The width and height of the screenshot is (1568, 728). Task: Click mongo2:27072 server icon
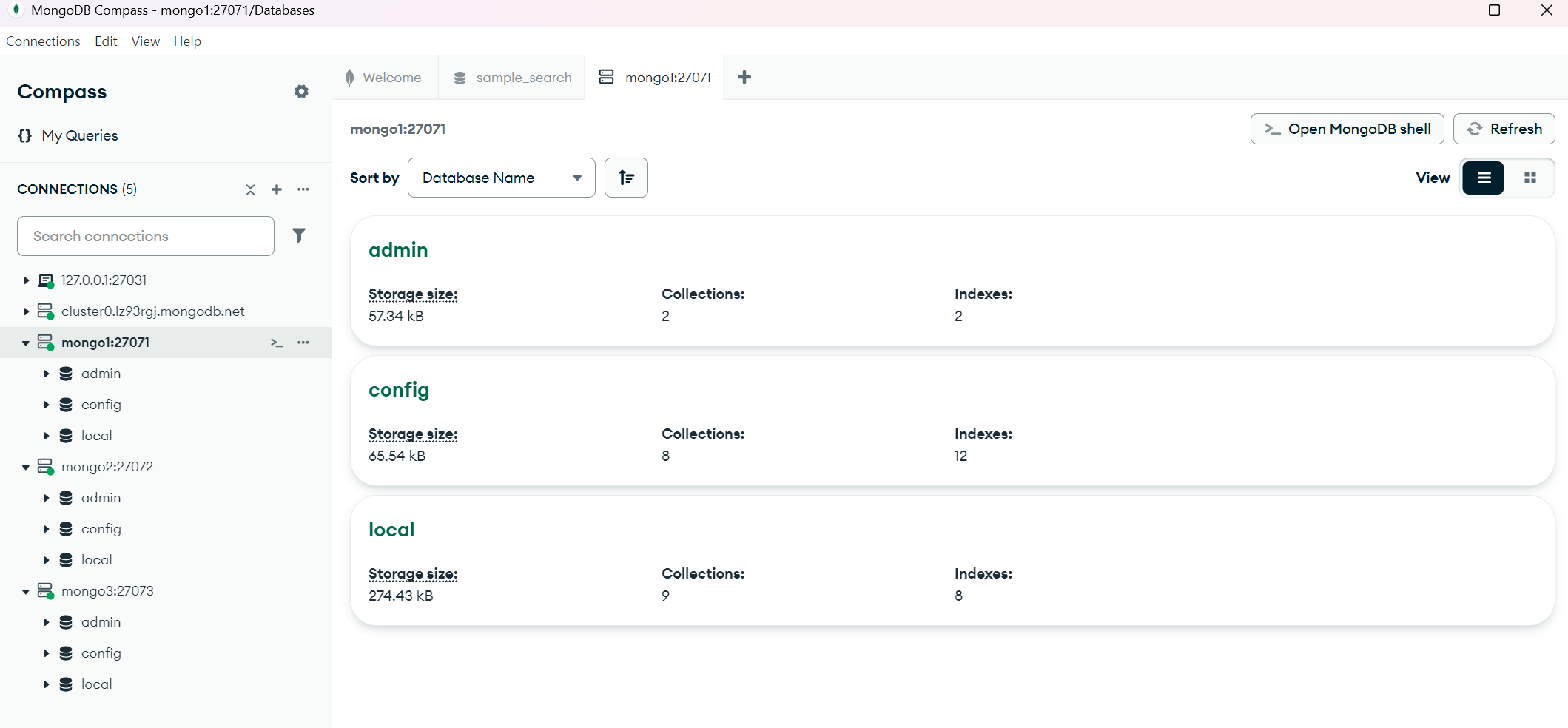(x=46, y=467)
